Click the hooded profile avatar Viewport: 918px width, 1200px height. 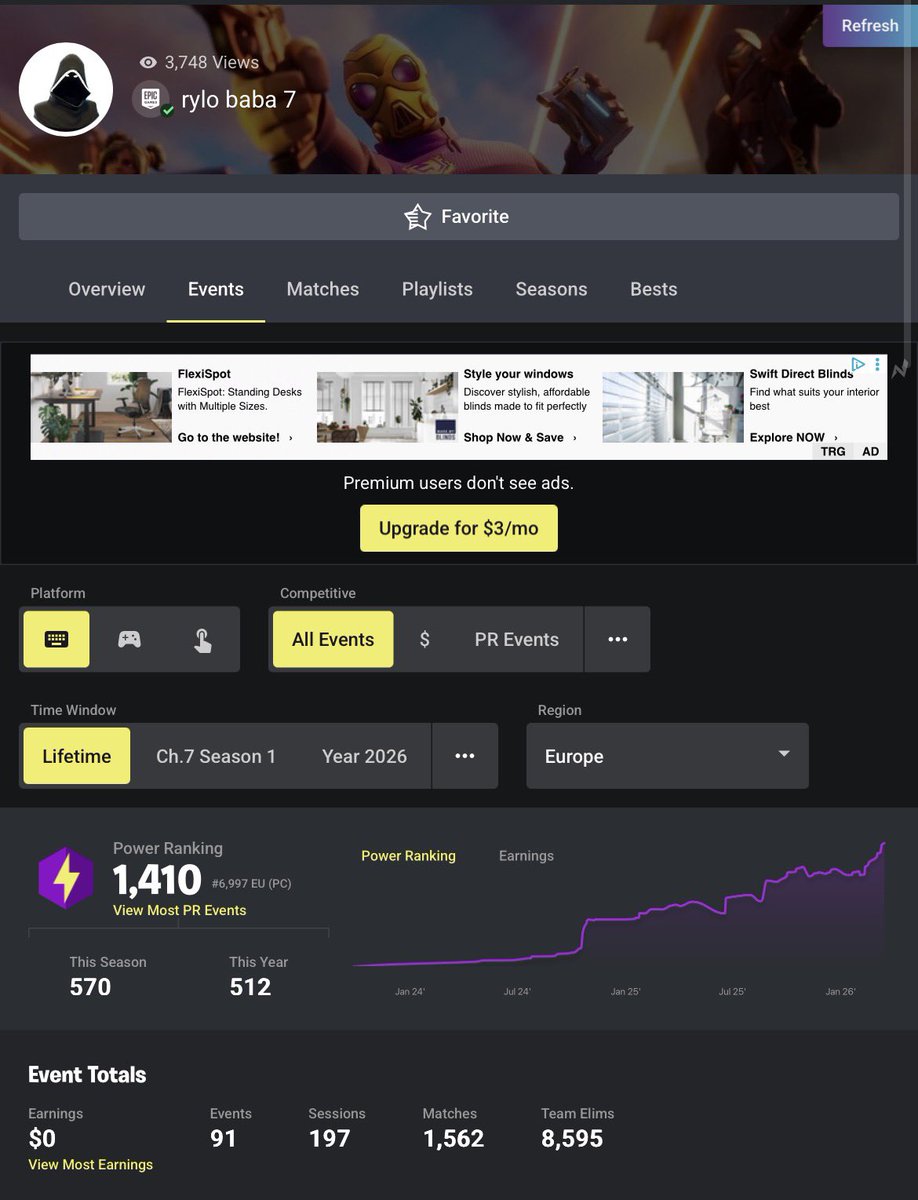(x=64, y=90)
